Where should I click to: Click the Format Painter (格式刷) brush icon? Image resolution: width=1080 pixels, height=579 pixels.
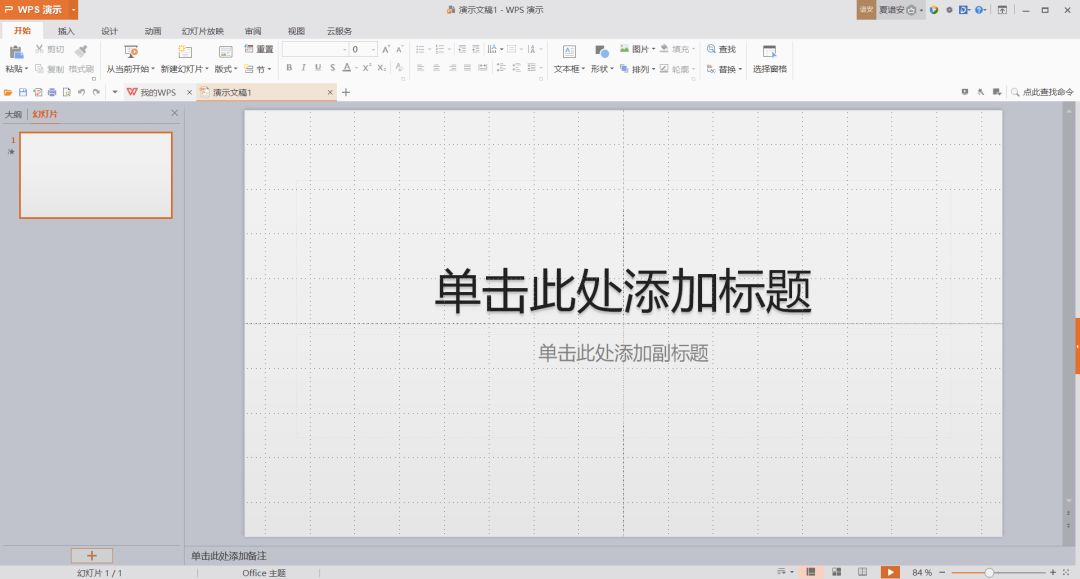coord(81,50)
